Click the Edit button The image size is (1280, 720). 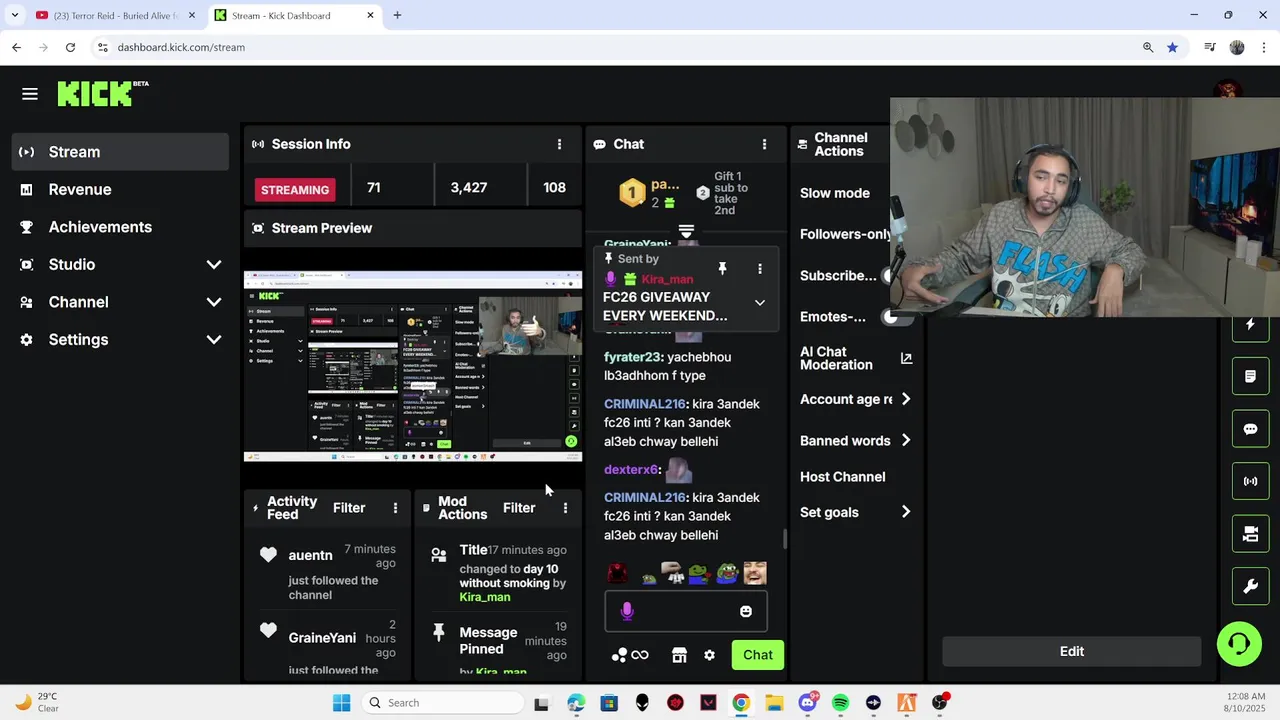[x=1071, y=651]
